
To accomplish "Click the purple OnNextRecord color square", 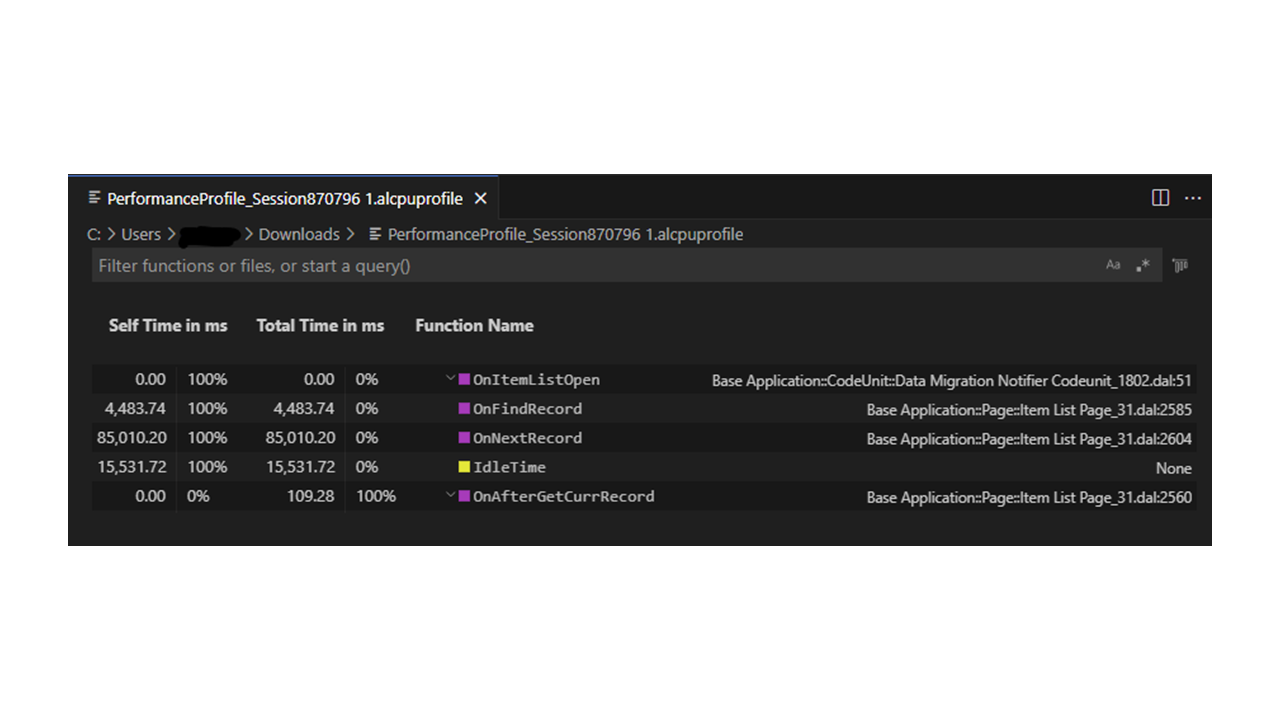I will 464,438.
